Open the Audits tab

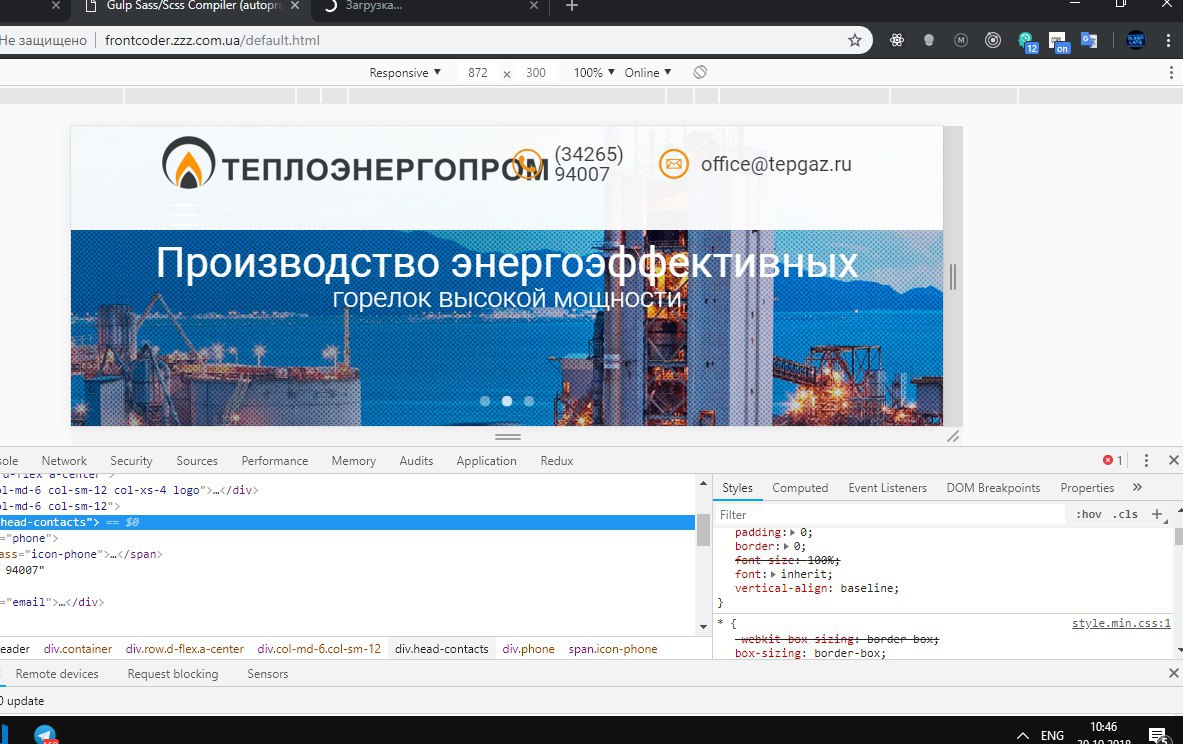click(416, 460)
